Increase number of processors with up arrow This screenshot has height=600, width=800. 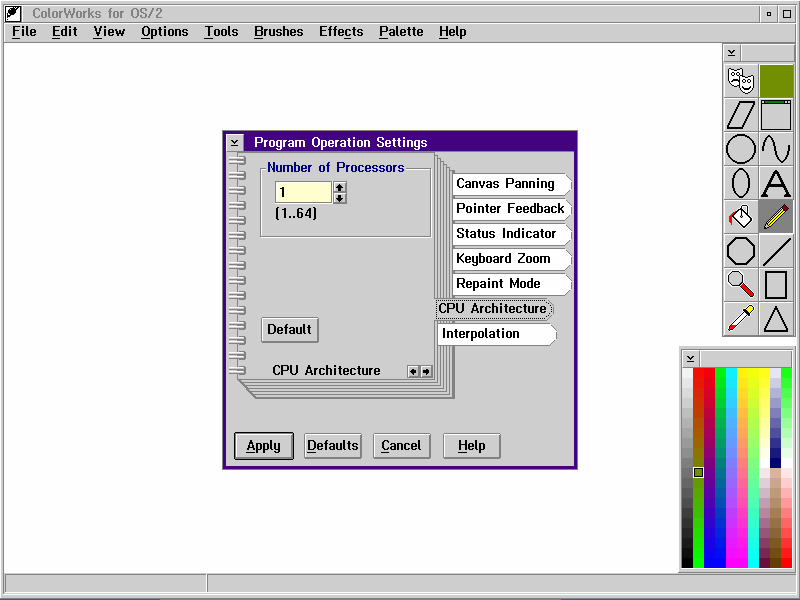pos(340,187)
